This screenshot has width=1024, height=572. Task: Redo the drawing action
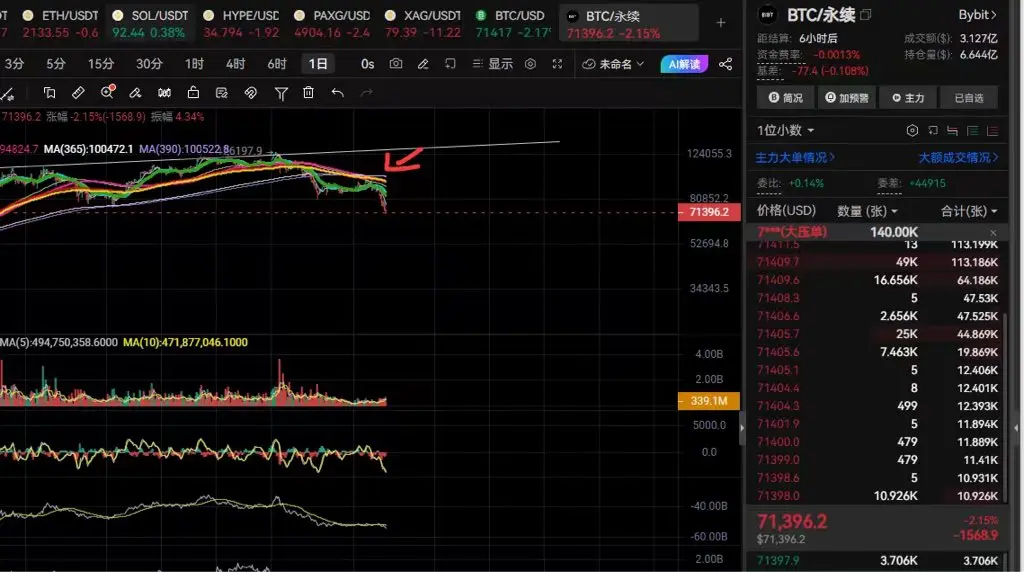[x=366, y=93]
